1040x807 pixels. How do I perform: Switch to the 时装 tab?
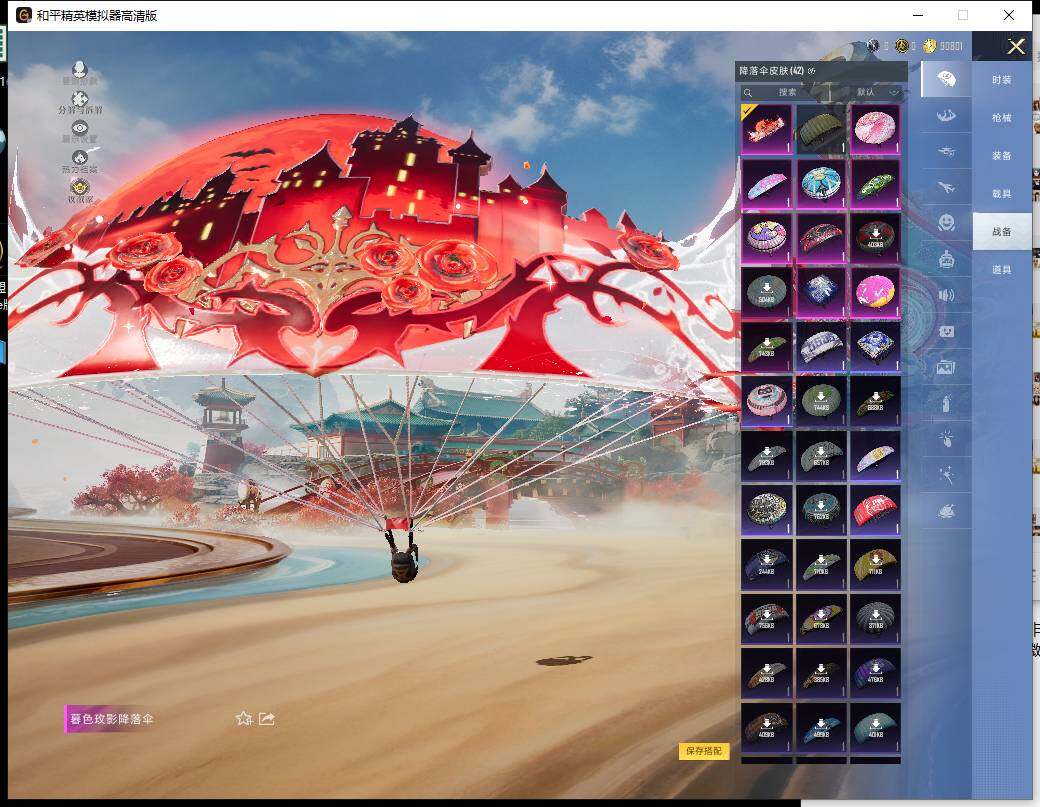pos(1001,80)
